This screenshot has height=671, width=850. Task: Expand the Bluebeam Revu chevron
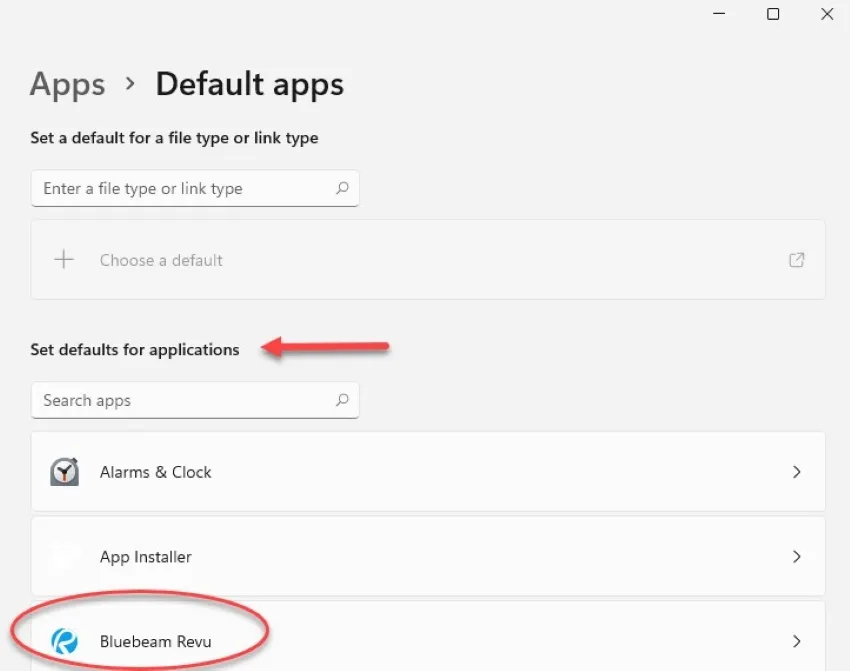[x=797, y=641]
